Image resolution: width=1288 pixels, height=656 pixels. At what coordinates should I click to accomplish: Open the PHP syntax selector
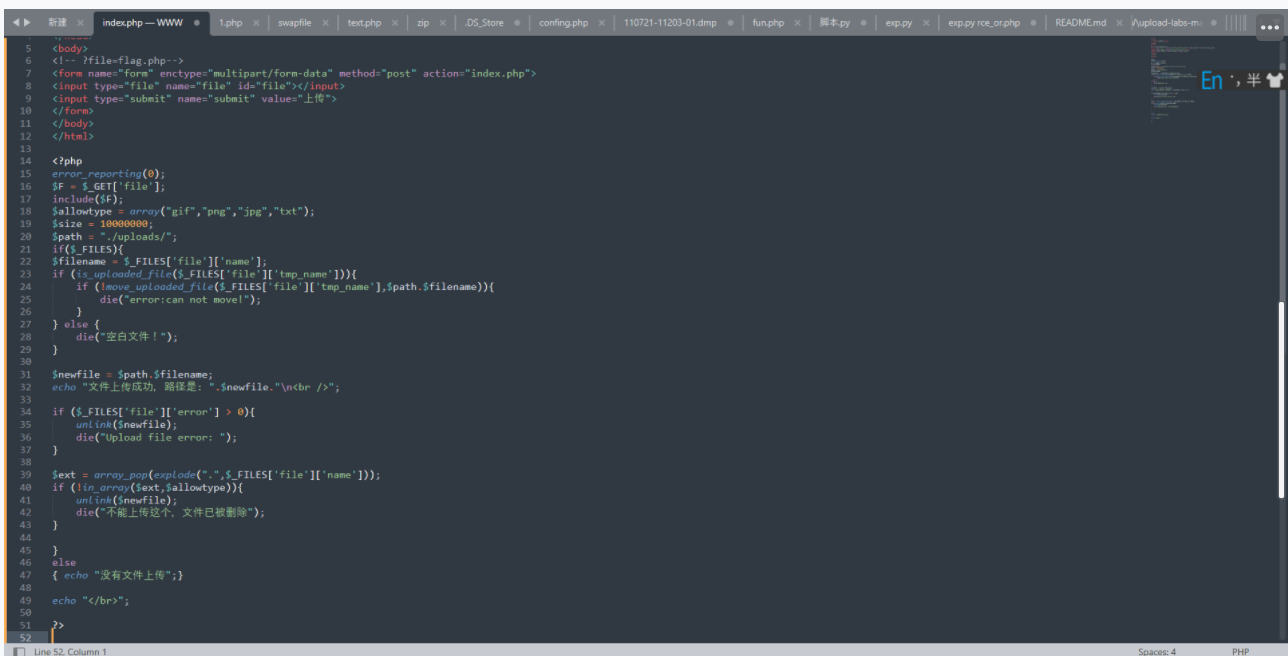pos(1240,651)
